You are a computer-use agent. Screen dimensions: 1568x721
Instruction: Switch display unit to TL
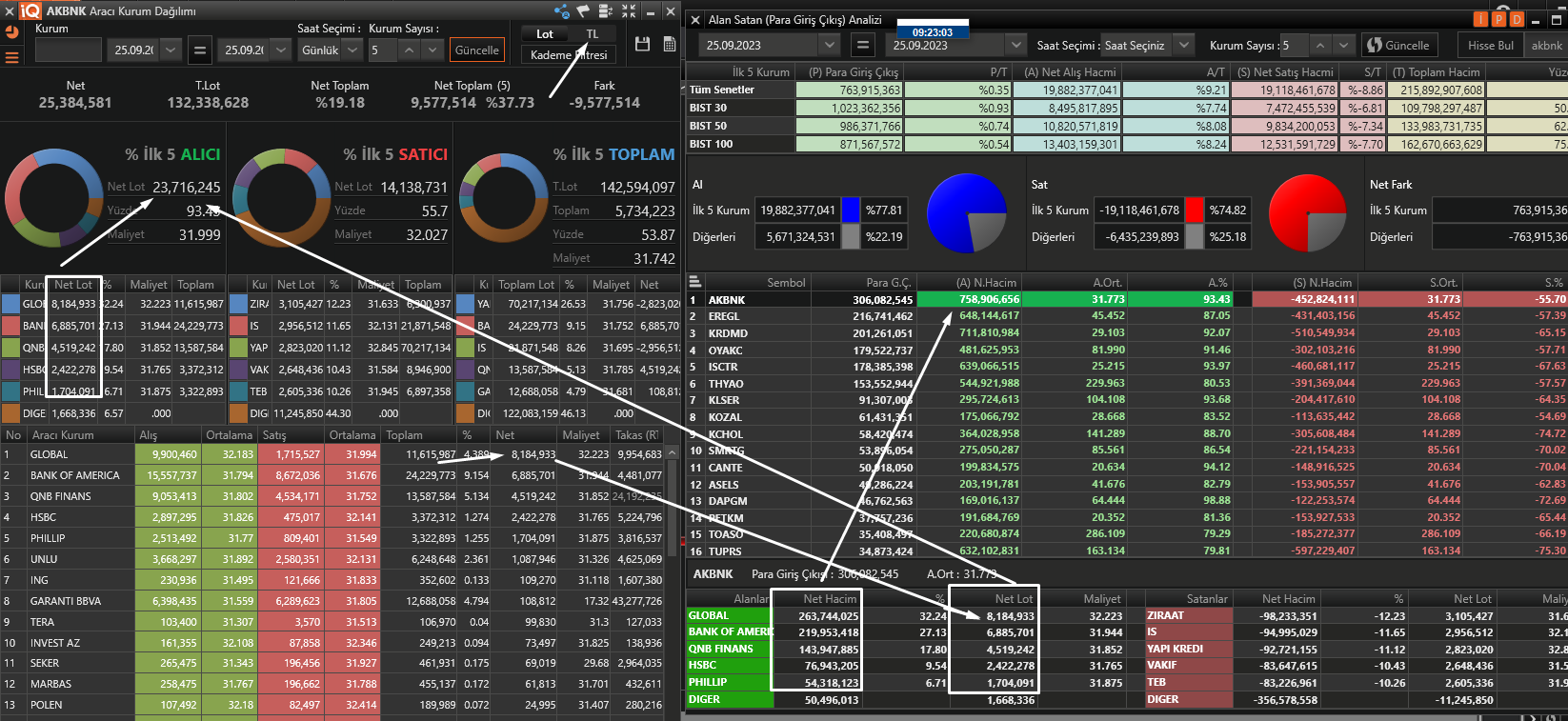click(x=593, y=34)
